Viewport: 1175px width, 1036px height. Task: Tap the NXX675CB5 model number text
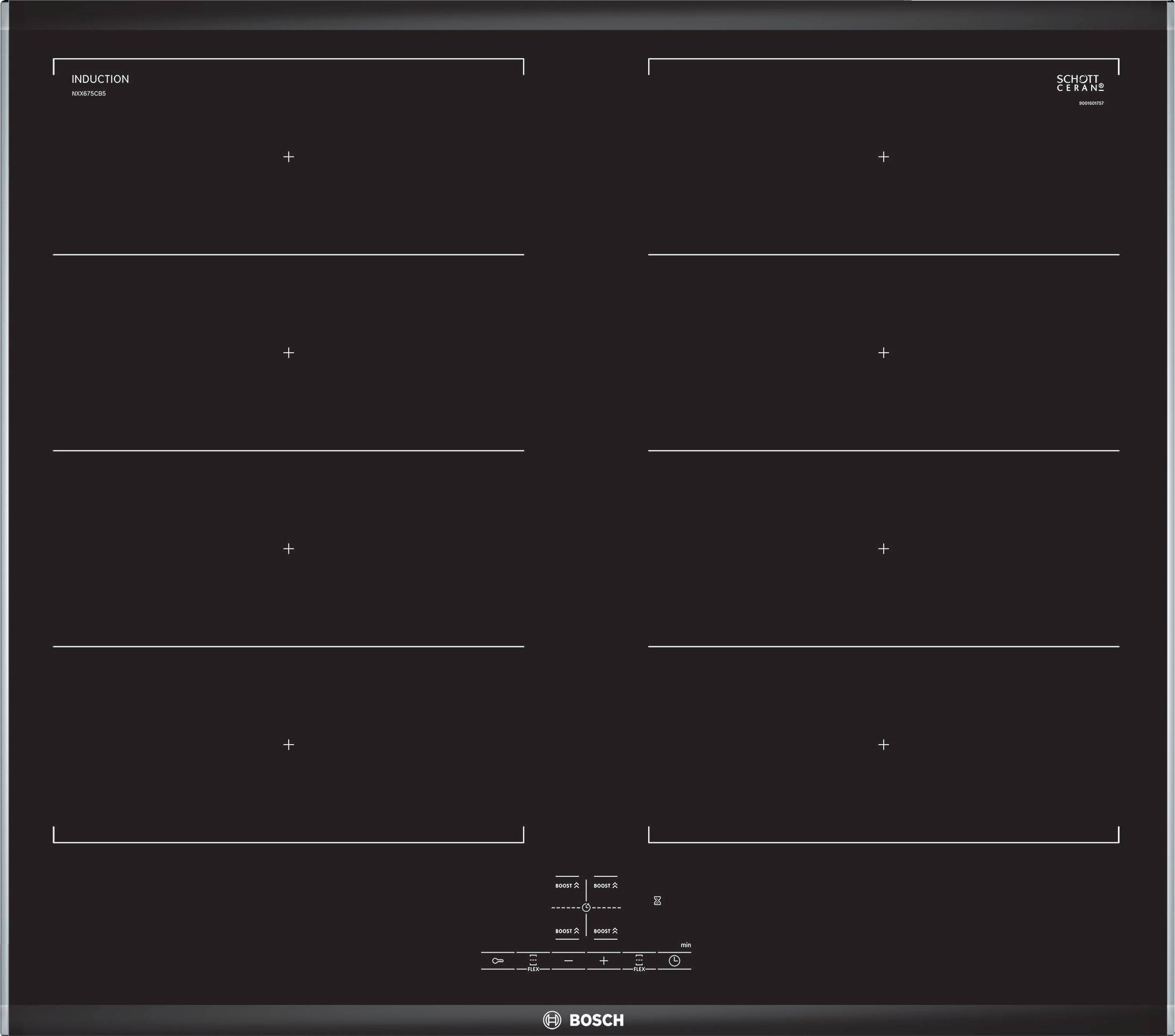point(89,94)
